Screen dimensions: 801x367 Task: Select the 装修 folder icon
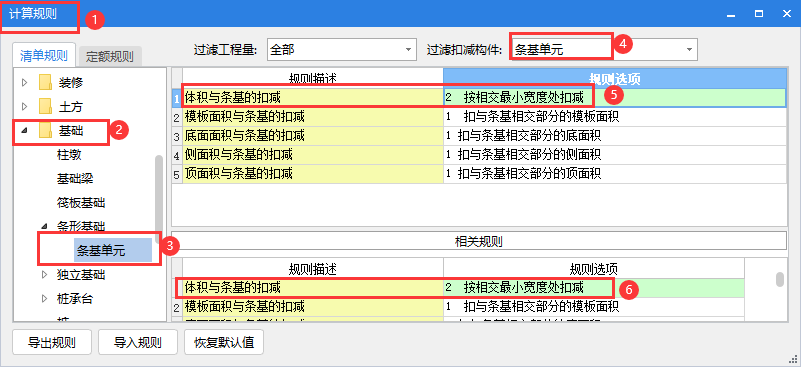[46, 82]
